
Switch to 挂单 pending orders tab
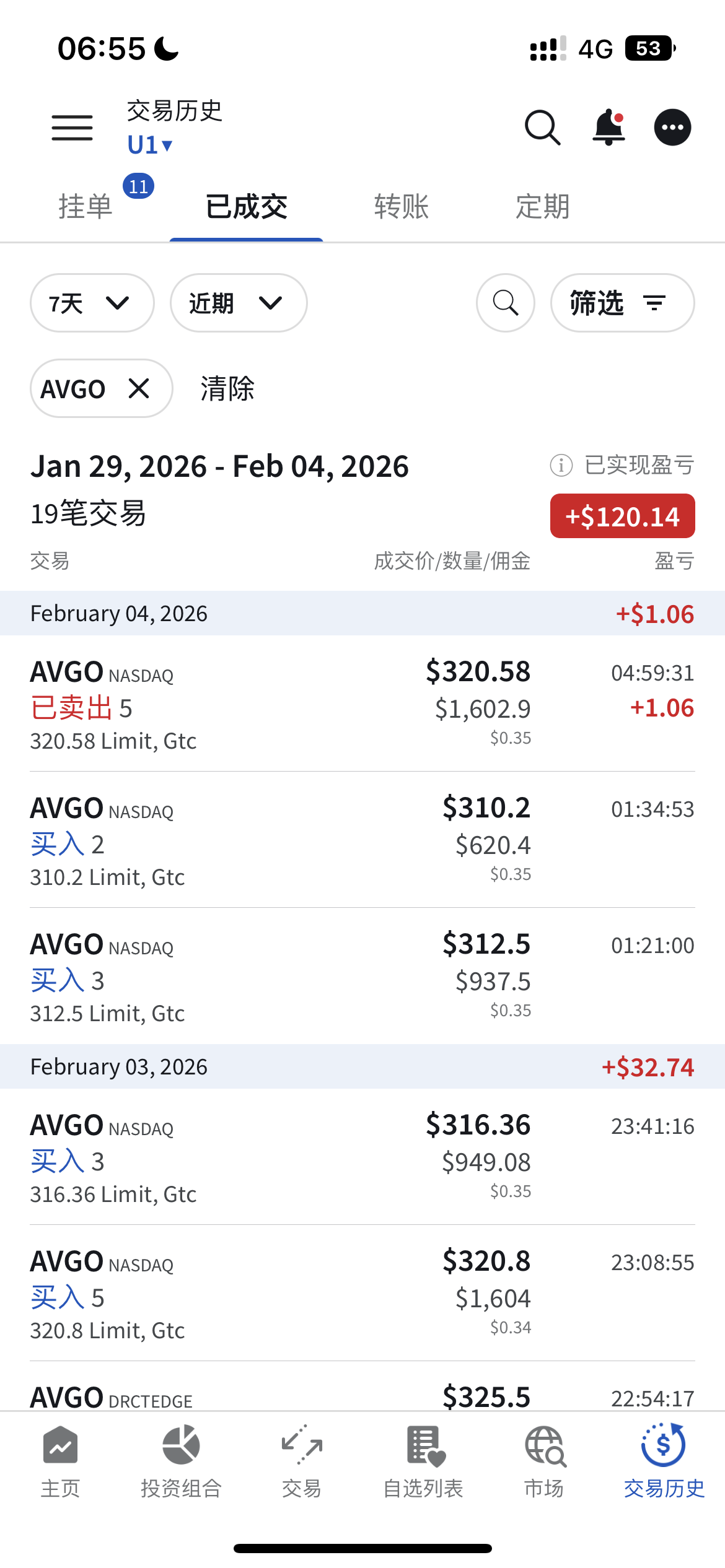coord(86,206)
